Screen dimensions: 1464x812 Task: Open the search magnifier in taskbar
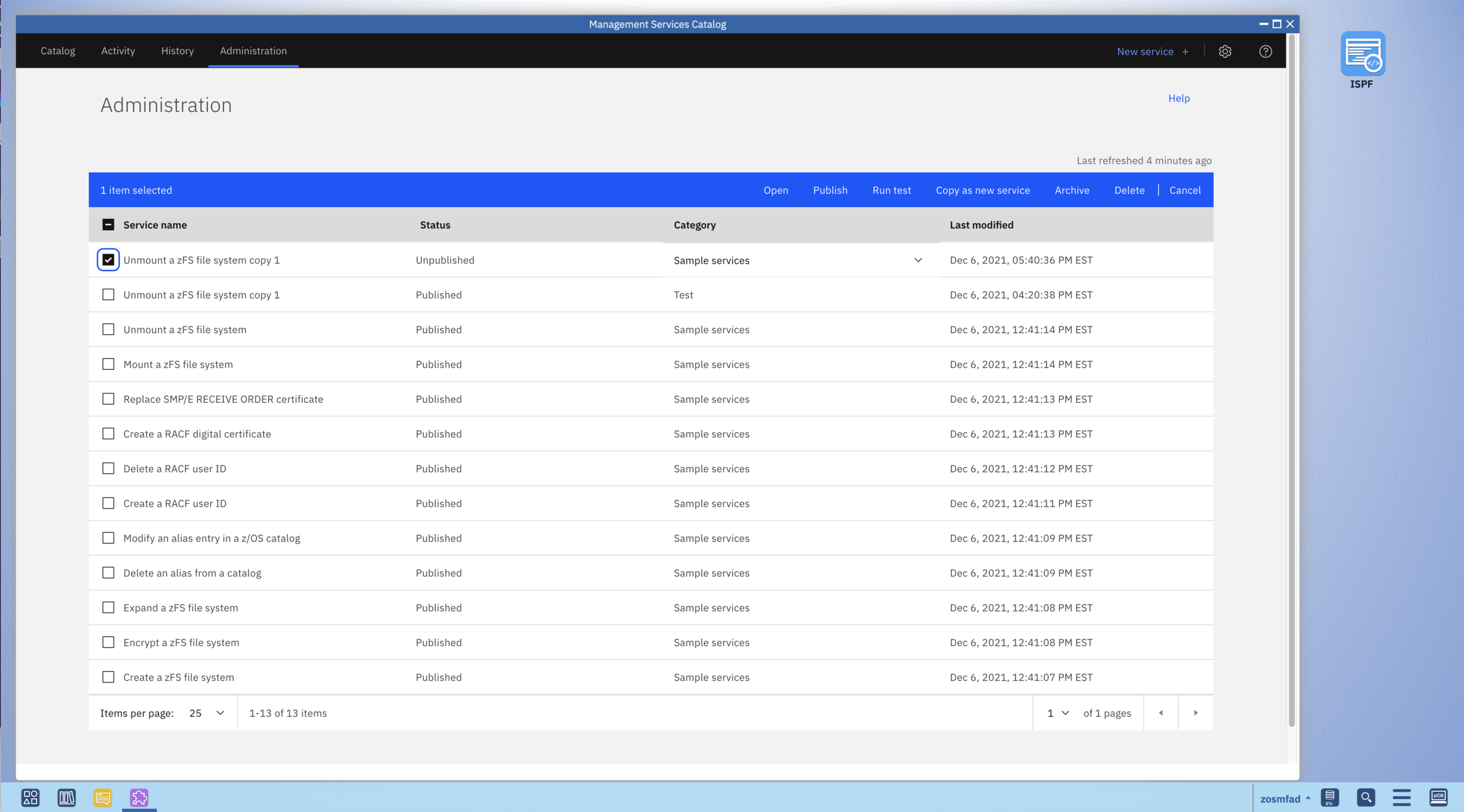(x=1366, y=797)
